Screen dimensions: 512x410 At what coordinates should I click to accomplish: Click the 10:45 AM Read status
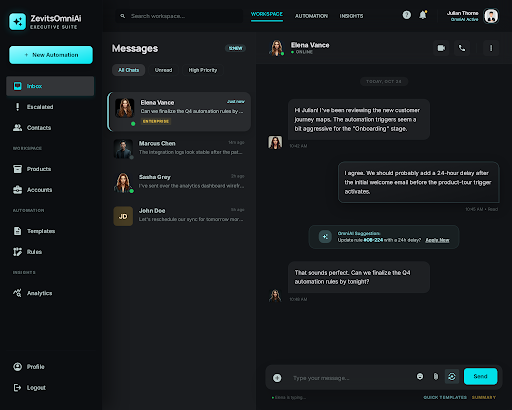482,209
